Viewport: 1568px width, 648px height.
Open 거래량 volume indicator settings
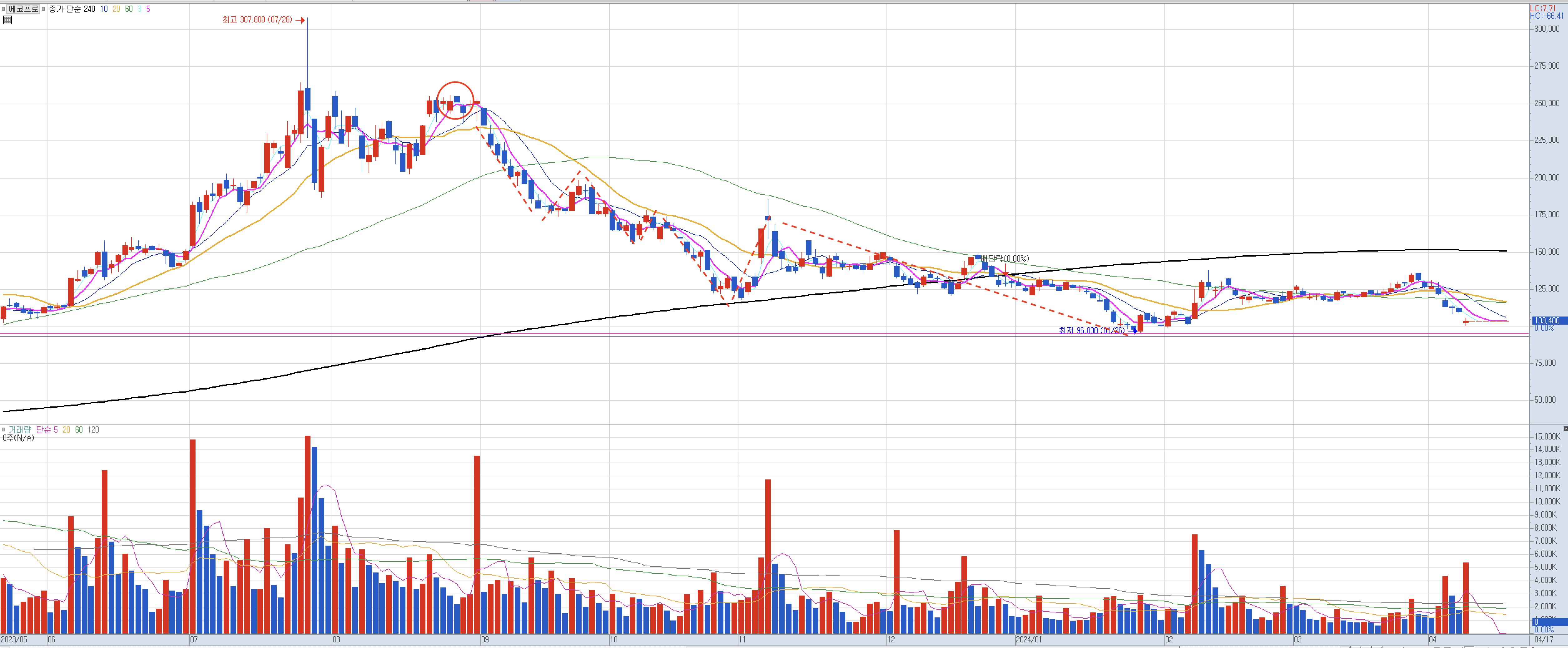19,430
